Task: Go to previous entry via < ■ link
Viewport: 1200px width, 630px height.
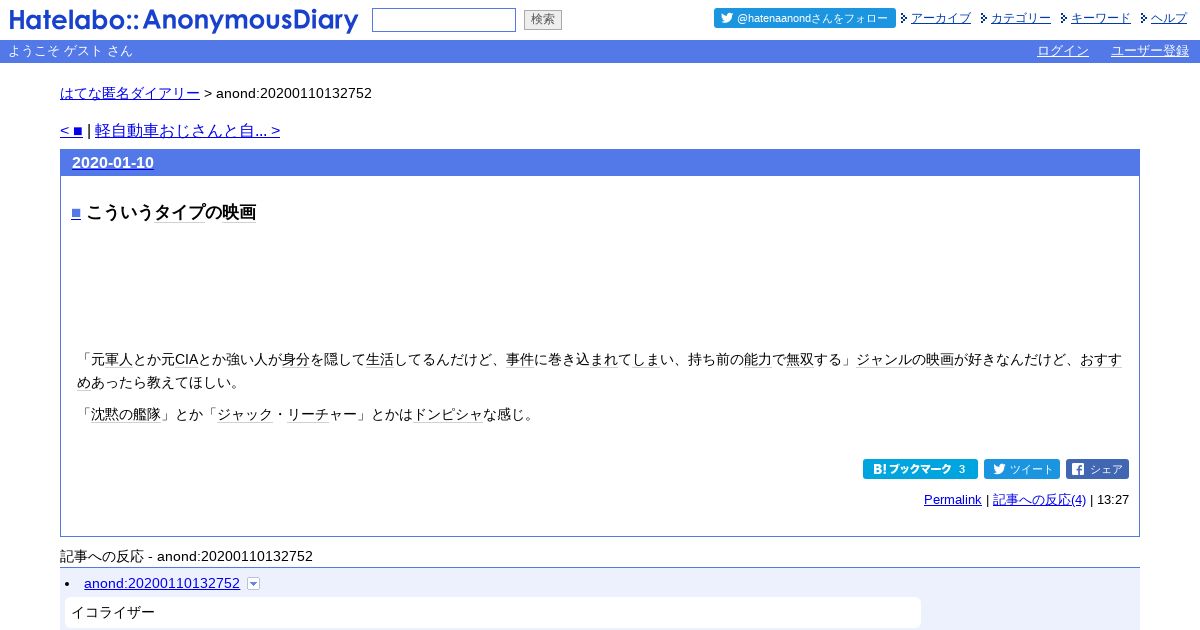Action: [71, 131]
